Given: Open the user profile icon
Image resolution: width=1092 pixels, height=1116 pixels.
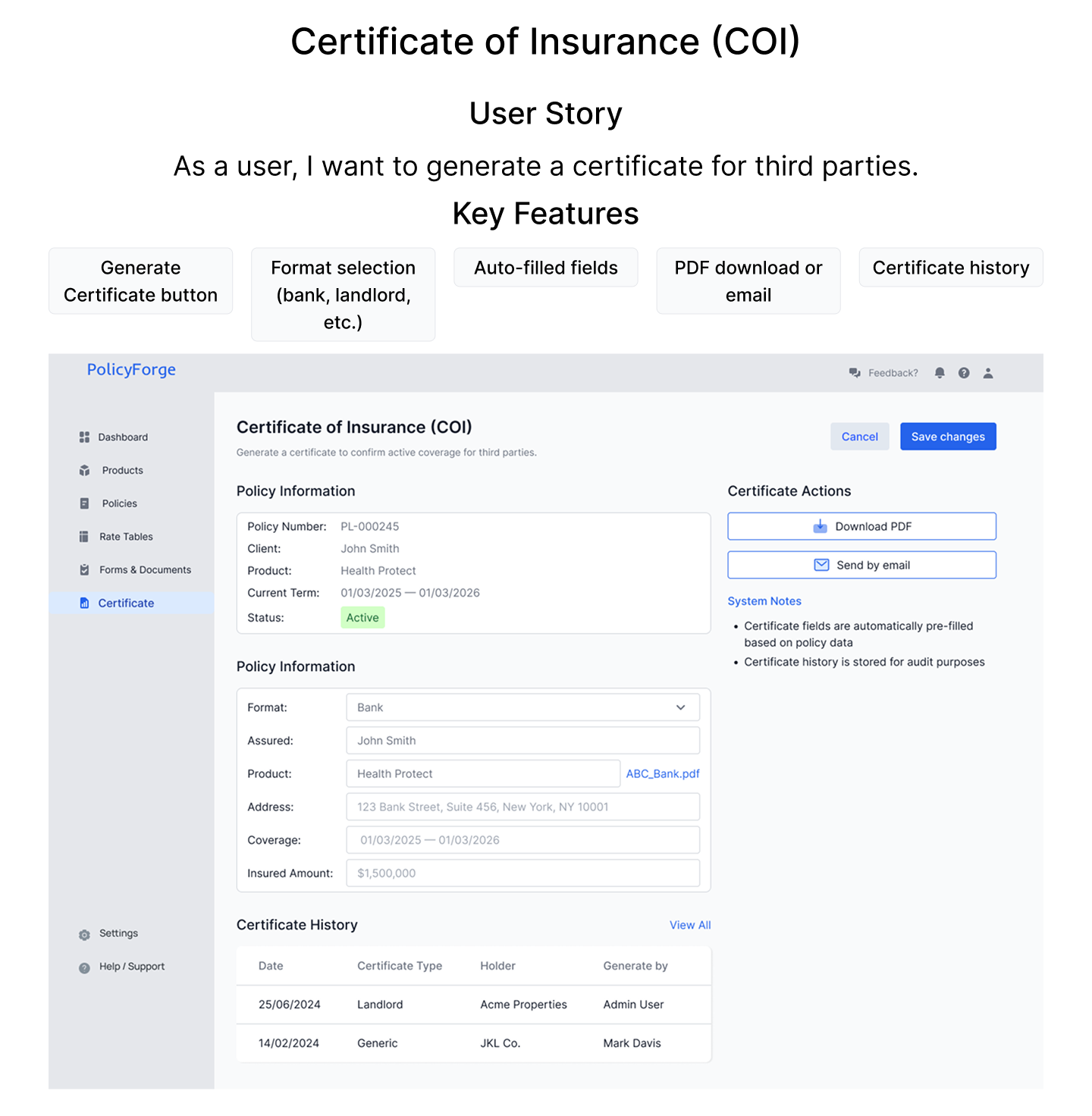Looking at the screenshot, I should [x=988, y=373].
